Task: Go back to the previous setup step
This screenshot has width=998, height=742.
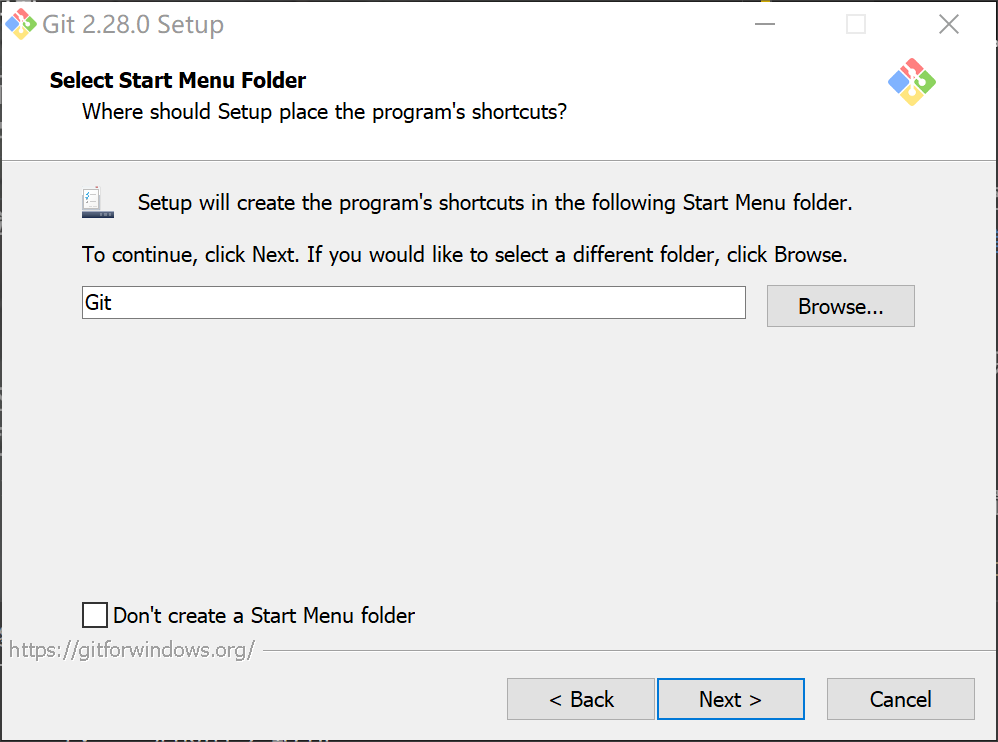Action: pyautogui.click(x=581, y=699)
